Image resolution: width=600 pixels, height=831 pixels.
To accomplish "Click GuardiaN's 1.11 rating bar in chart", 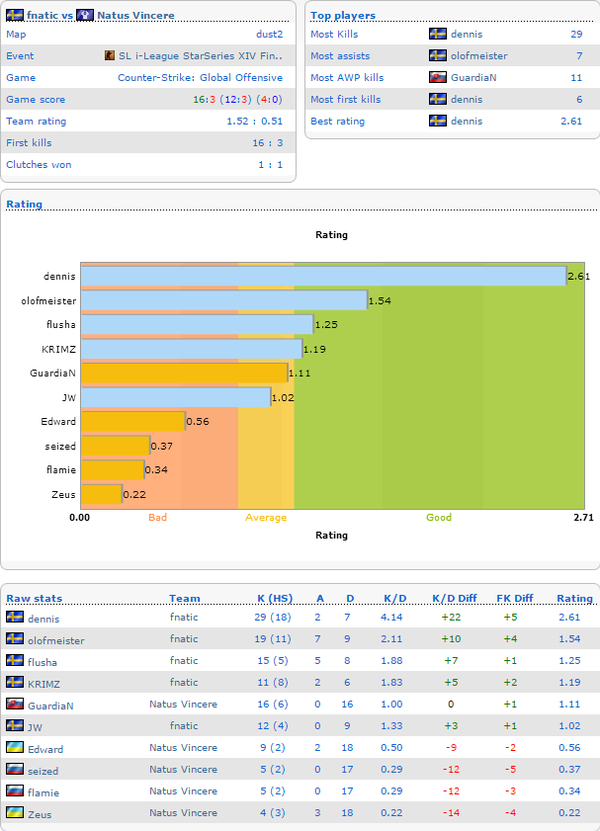I will (184, 373).
